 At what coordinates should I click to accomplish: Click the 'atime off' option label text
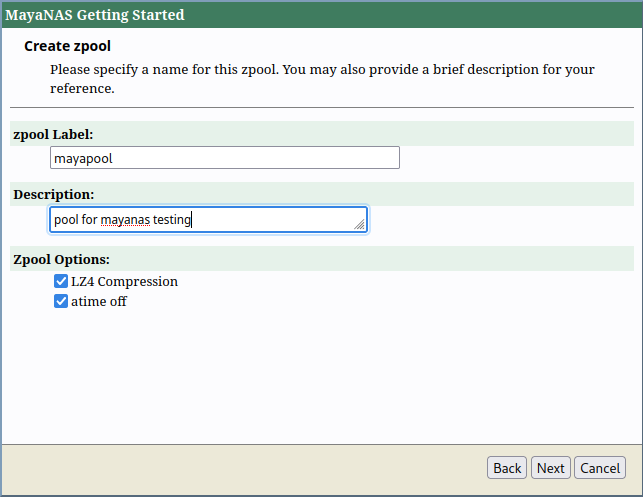coord(99,301)
